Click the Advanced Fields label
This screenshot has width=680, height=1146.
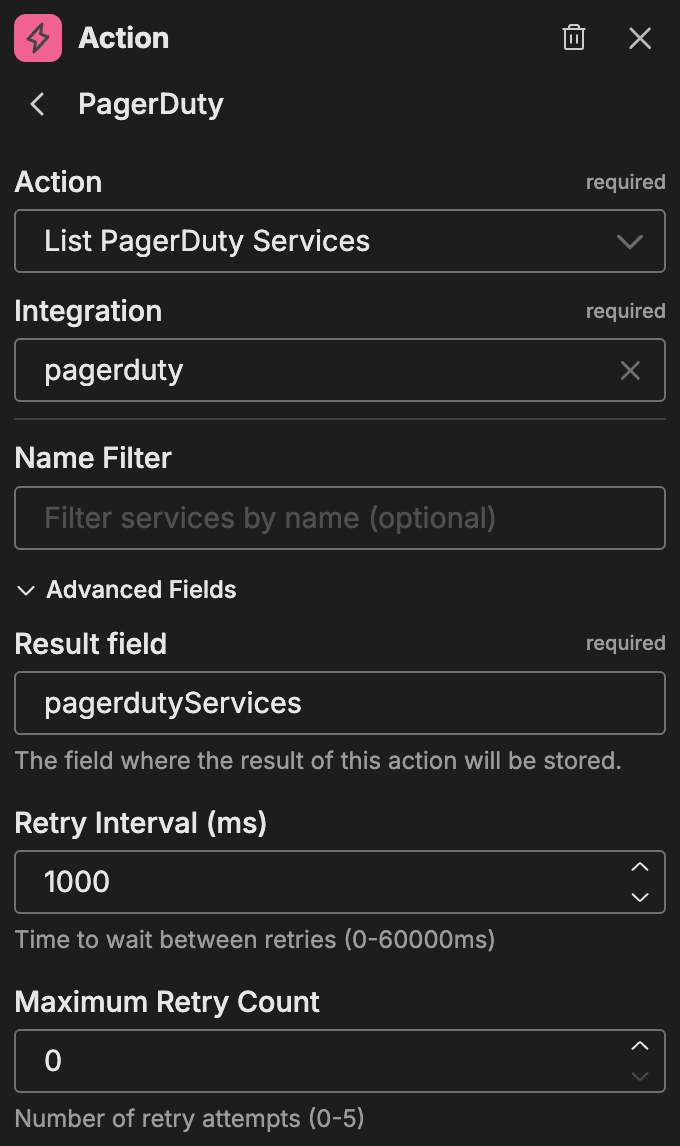(x=140, y=590)
